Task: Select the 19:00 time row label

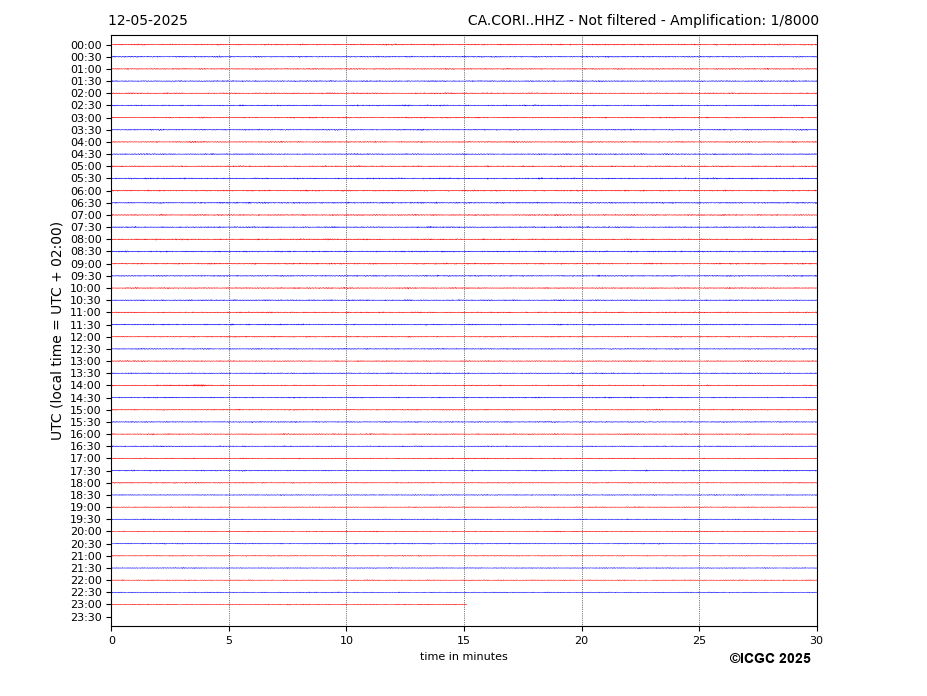Action: coord(86,508)
